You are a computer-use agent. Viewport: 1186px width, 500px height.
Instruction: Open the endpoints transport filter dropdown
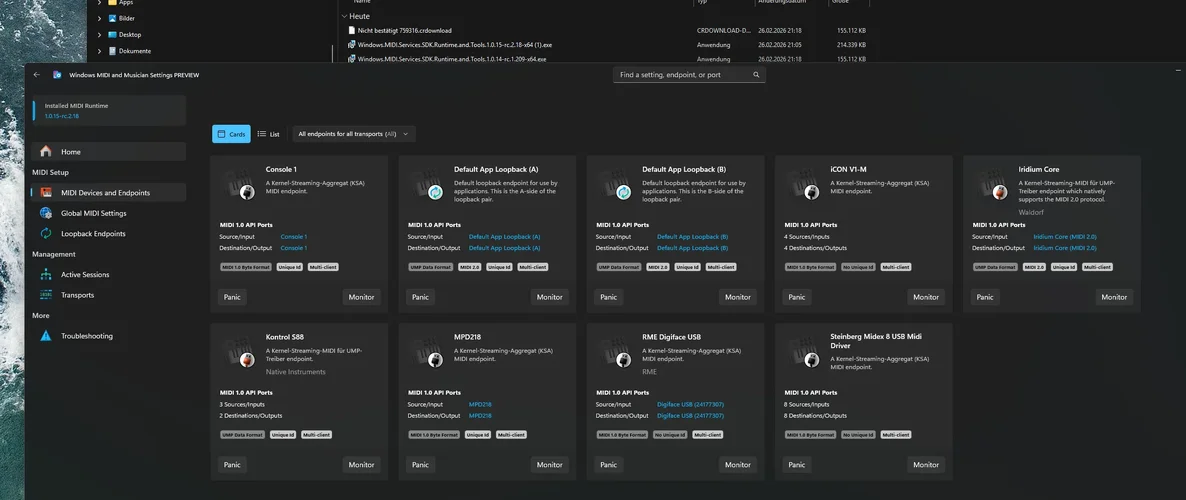coord(353,134)
